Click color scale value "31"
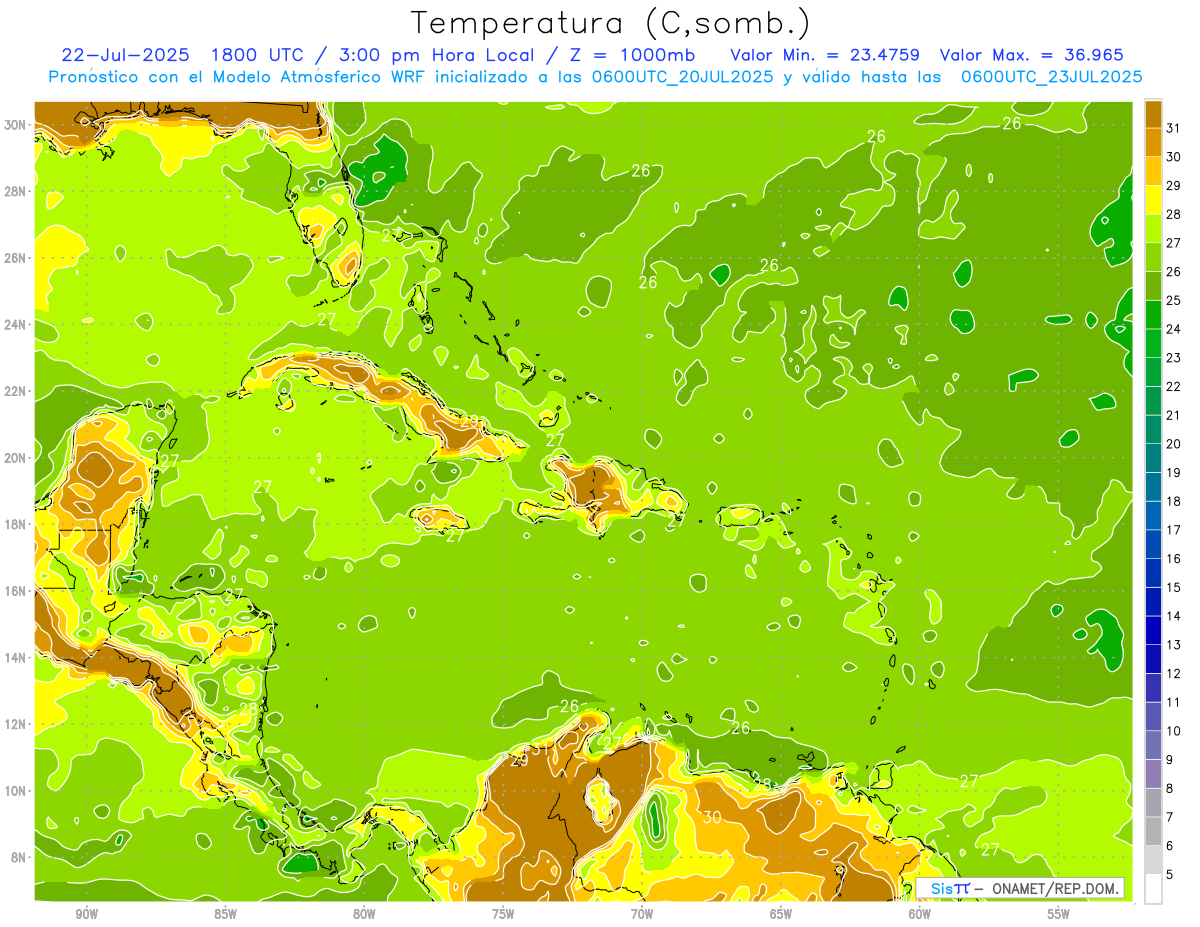The height and width of the screenshot is (927, 1200). (x=1174, y=128)
